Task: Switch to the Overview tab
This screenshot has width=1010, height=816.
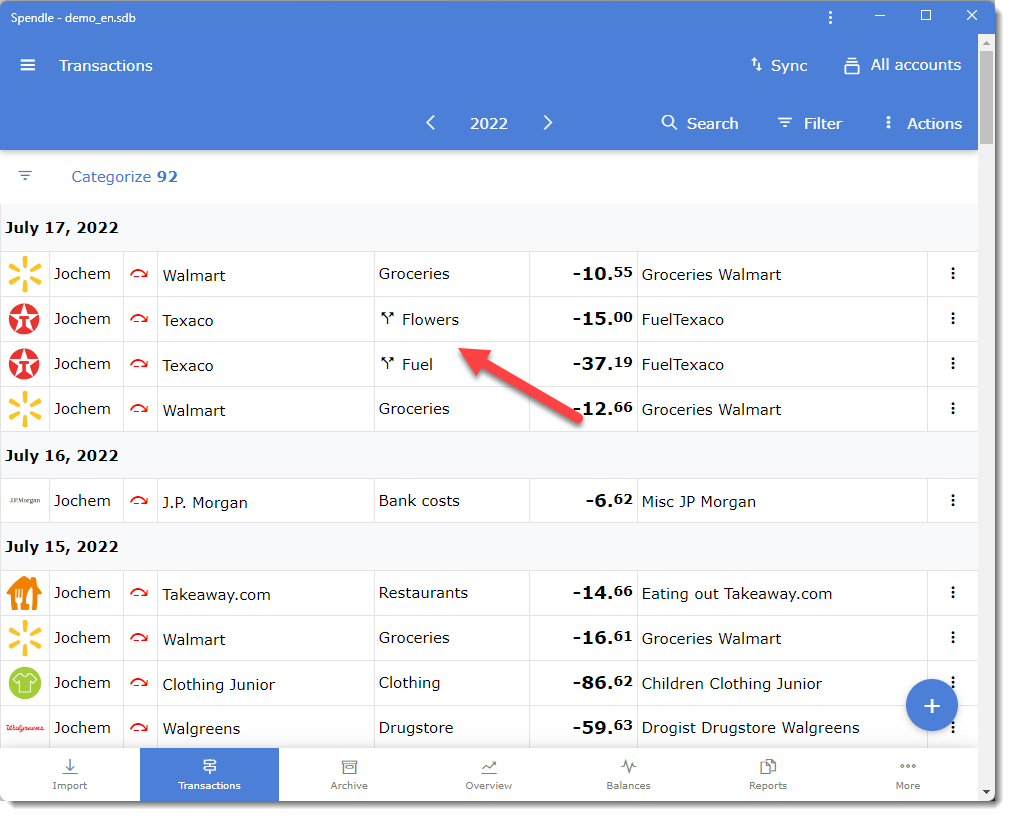Action: [x=489, y=775]
